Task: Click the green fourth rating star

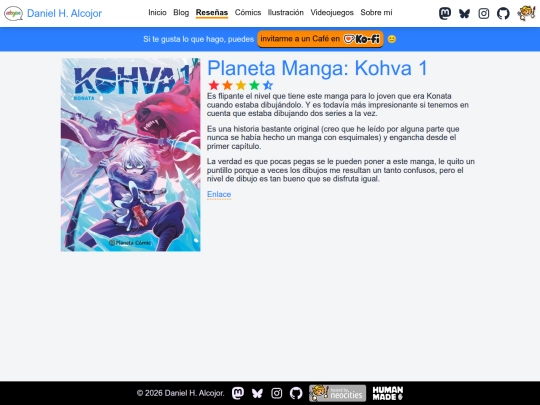Action: point(254,85)
